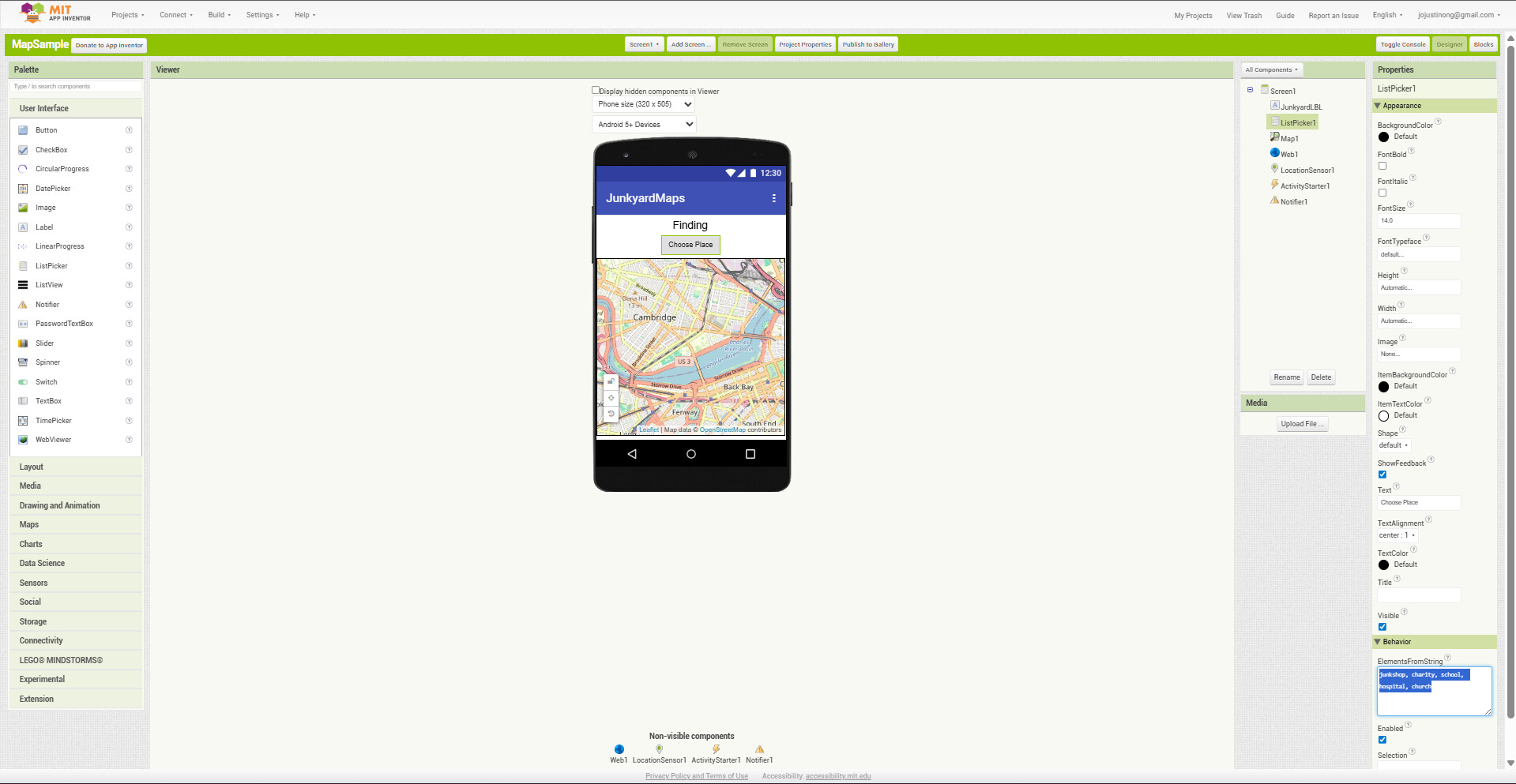Toggle the FontItalic checkbox
The image size is (1516, 784).
tap(1382, 193)
